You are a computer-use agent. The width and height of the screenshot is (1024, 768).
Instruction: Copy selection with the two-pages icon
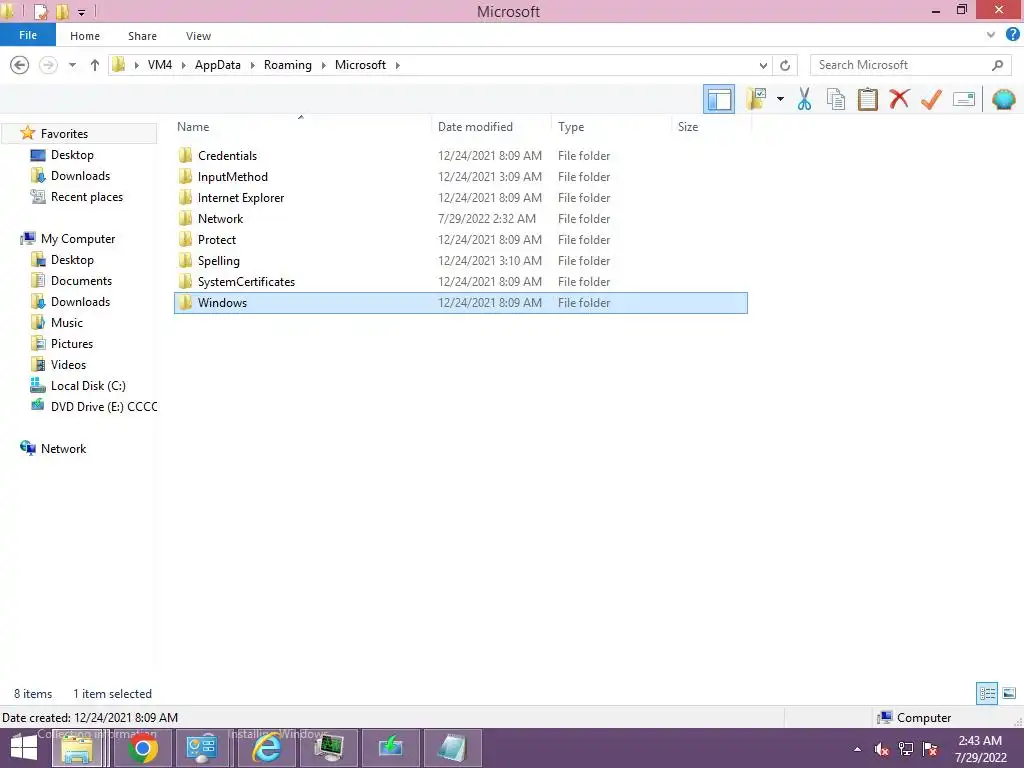(836, 99)
